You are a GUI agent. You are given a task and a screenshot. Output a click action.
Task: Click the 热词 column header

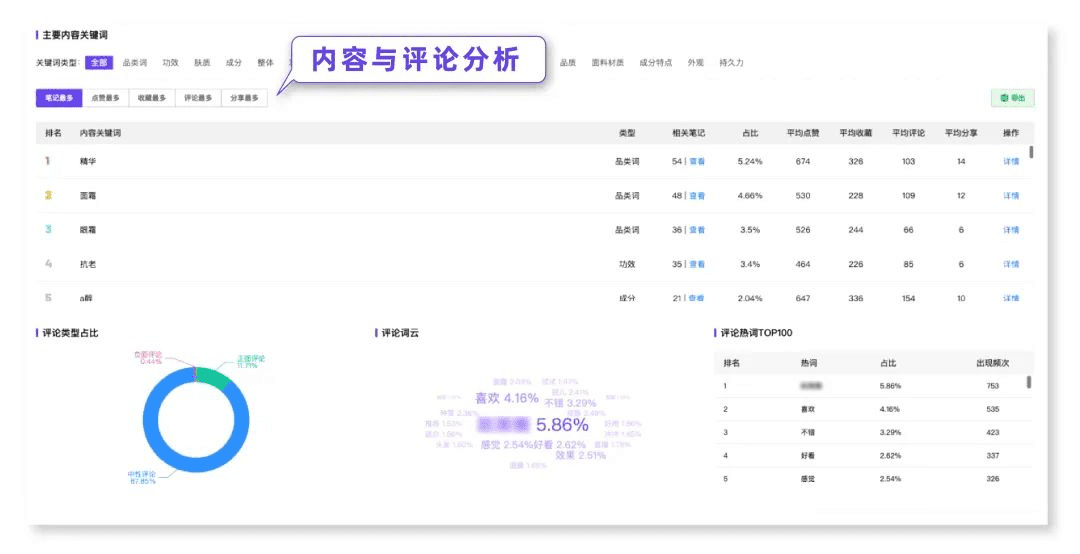coord(808,363)
